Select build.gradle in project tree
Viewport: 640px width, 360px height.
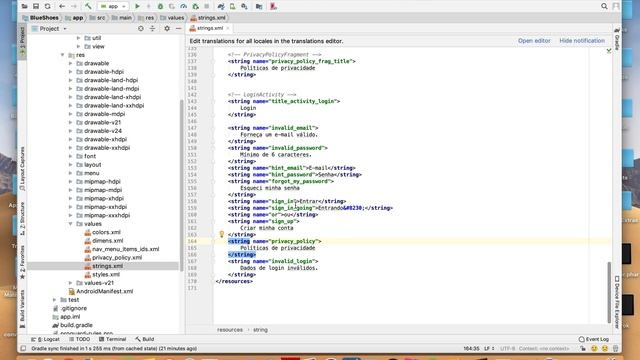click(72, 325)
